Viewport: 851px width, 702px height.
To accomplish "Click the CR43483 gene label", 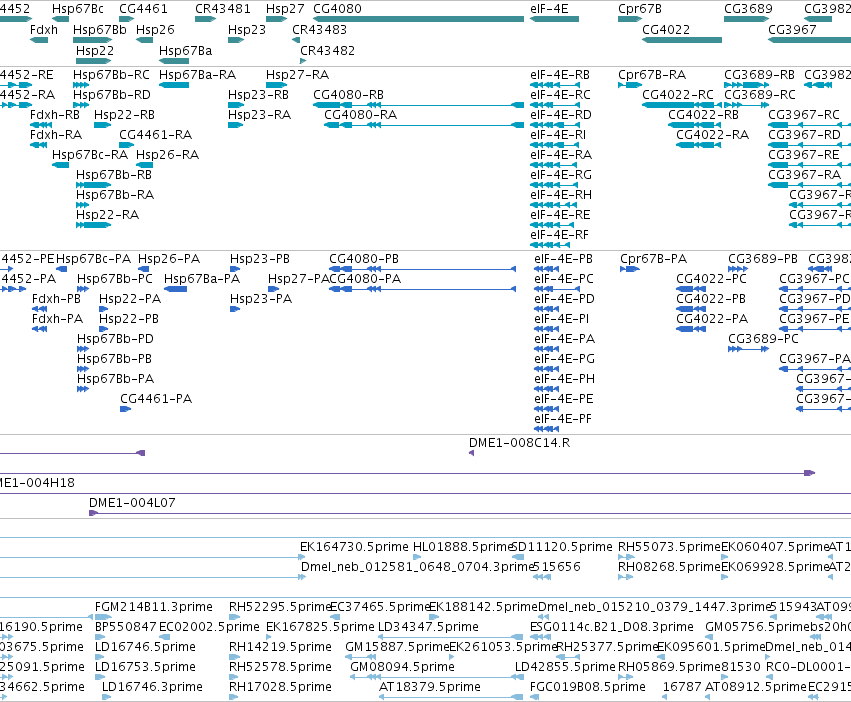I will 319,29.
